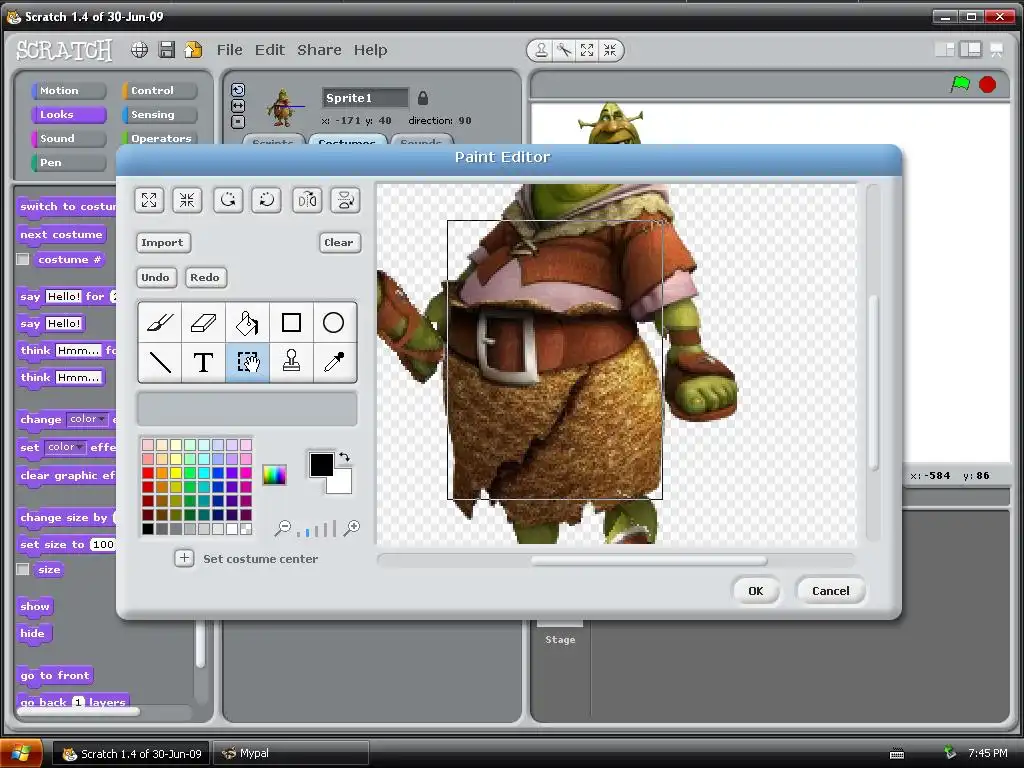The height and width of the screenshot is (768, 1024).
Task: Click the Clear button
Action: tap(339, 242)
